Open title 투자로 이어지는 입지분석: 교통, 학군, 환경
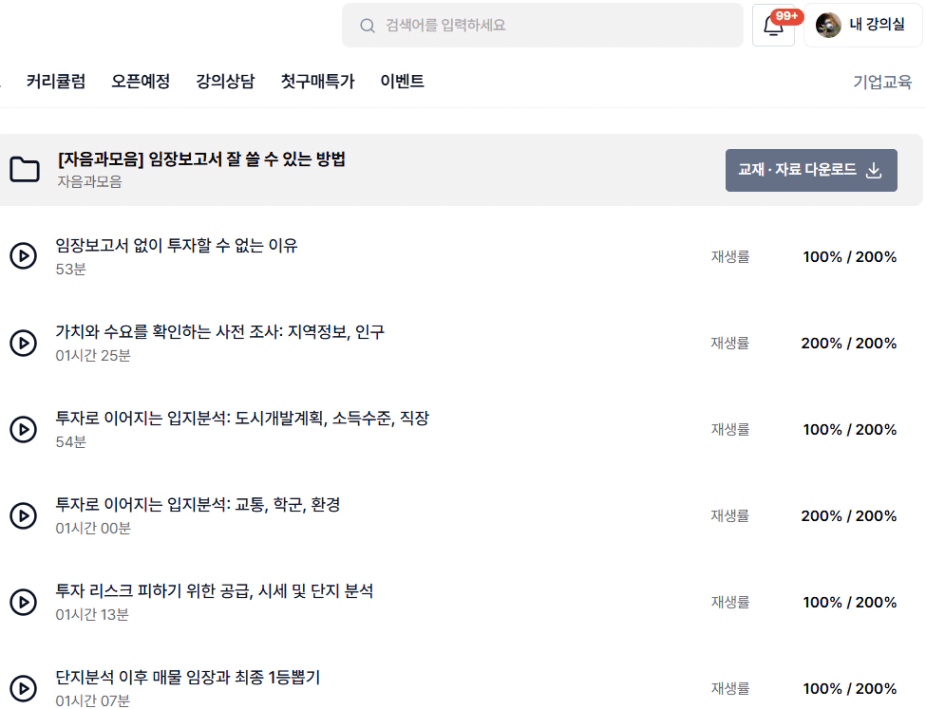Viewport: 926px width, 709px height. click(x=198, y=505)
